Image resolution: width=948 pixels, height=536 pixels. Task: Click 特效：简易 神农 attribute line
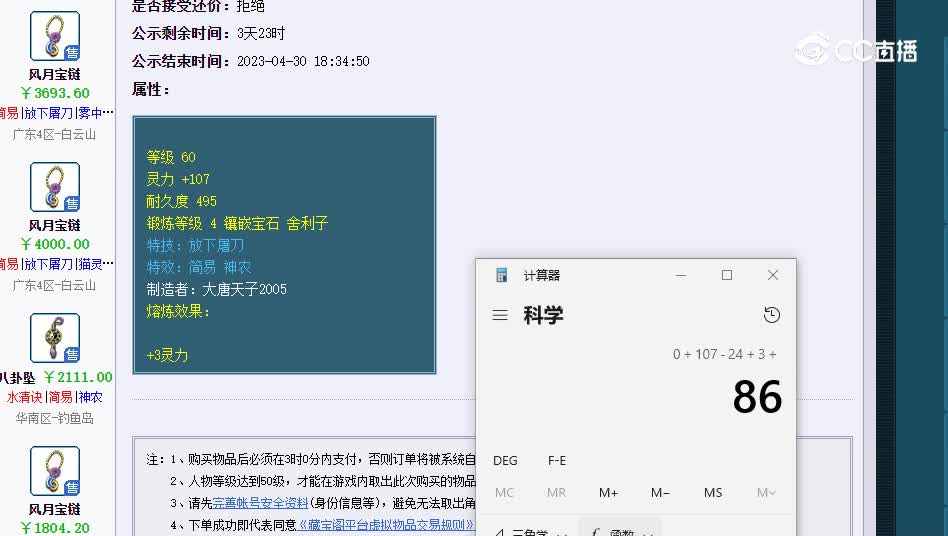tap(199, 267)
